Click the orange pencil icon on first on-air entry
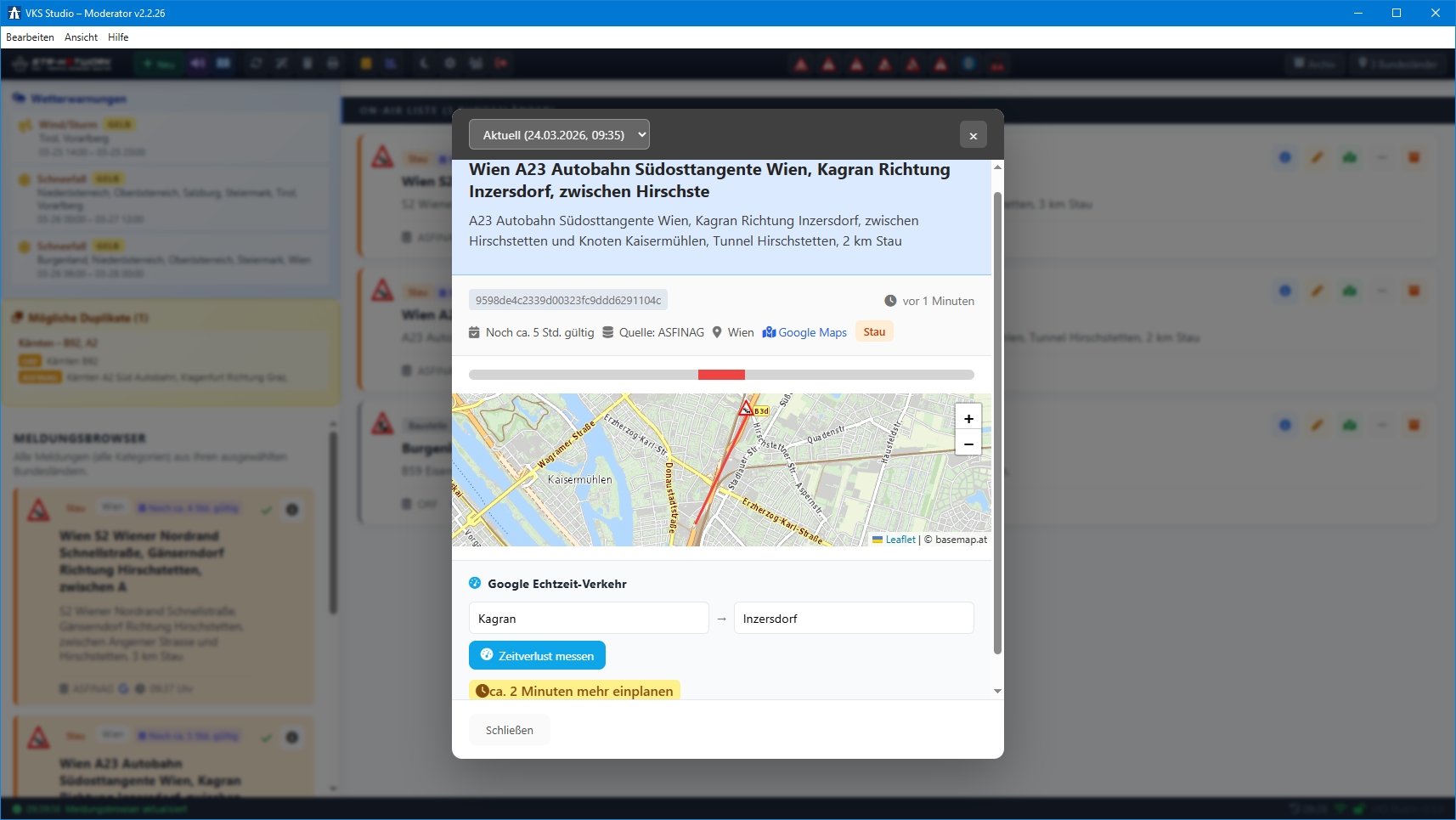1456x820 pixels. pos(1317,157)
